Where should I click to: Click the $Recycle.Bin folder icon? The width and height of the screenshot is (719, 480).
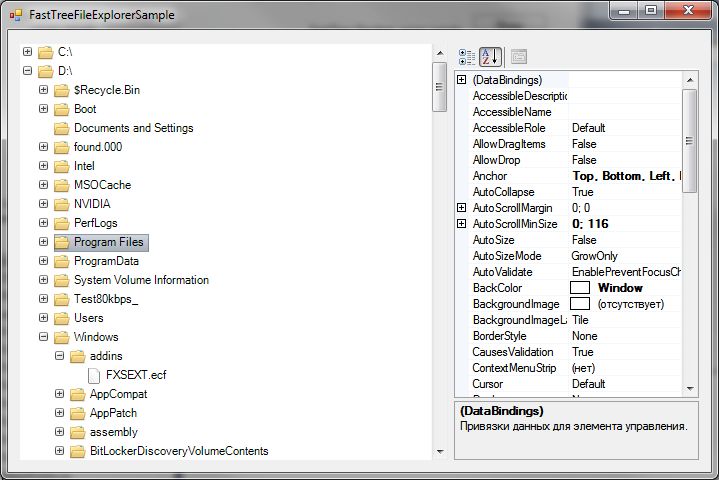click(61, 90)
